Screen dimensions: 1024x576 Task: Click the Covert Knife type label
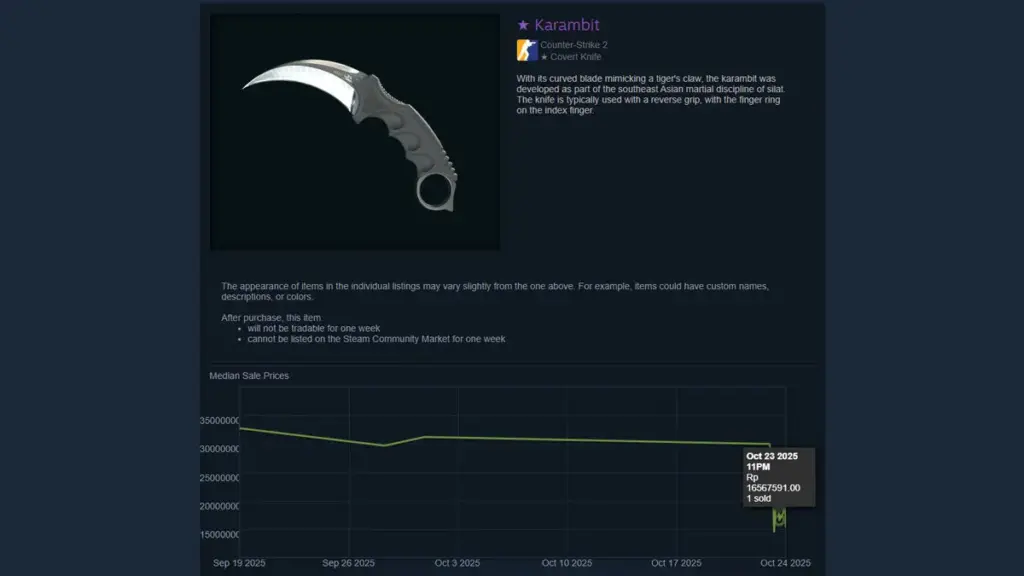click(571, 57)
